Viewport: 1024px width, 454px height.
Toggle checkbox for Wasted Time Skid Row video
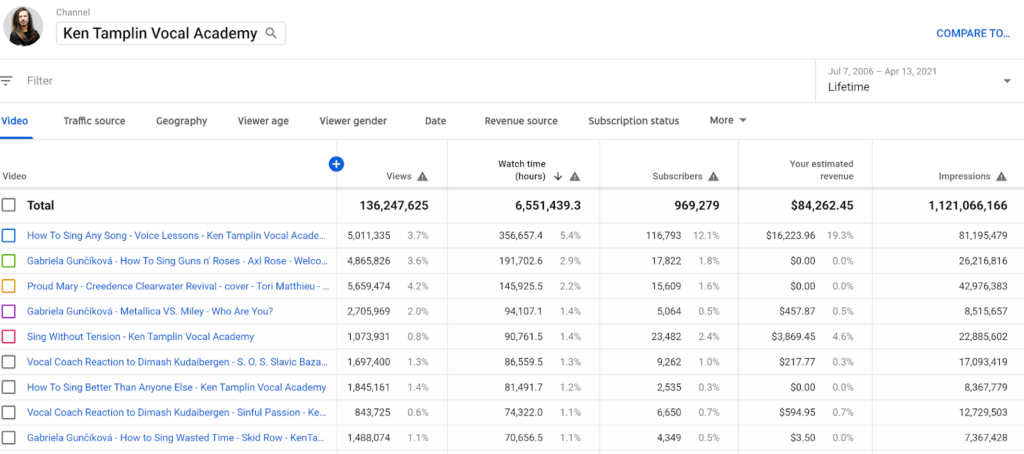click(x=8, y=438)
